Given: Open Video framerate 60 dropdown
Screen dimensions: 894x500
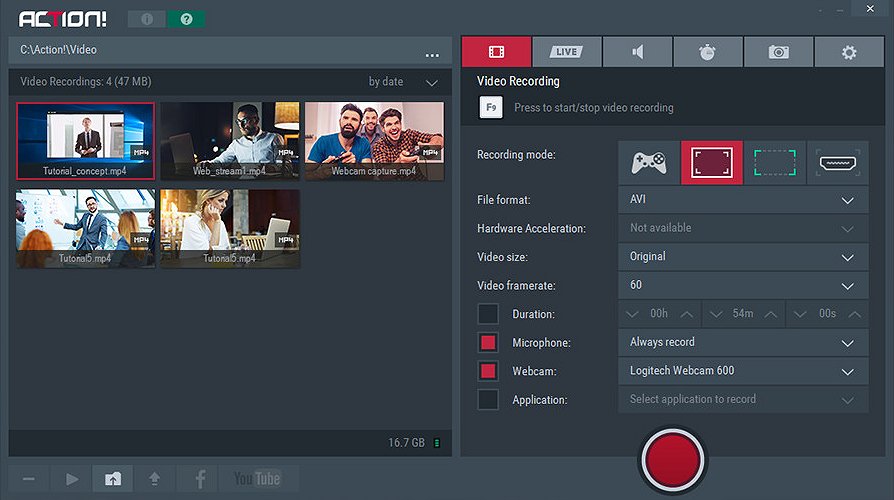Looking at the screenshot, I should (x=743, y=285).
